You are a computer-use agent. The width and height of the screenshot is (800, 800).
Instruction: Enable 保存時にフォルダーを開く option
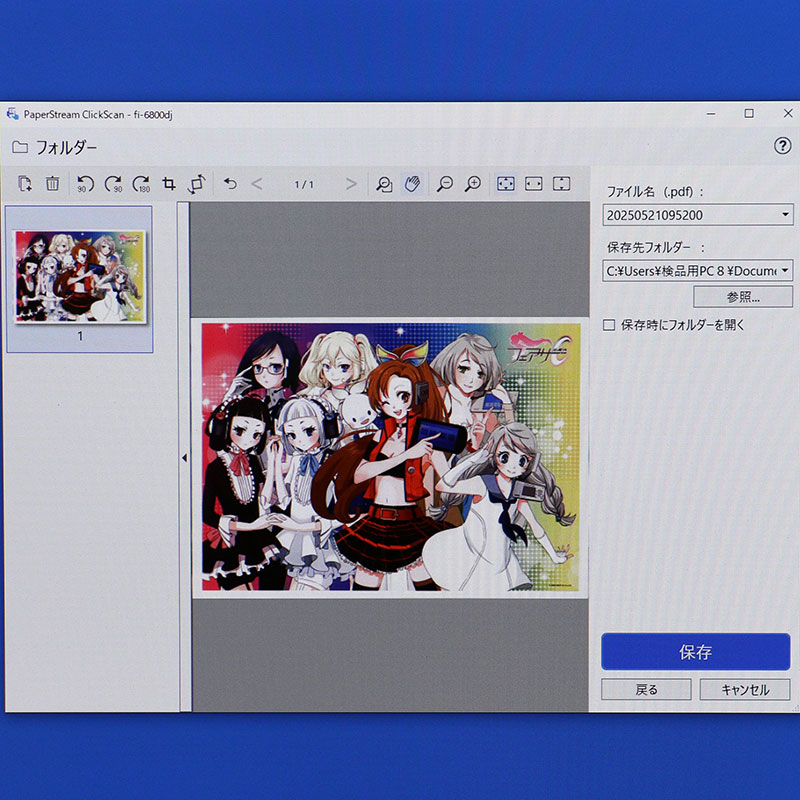tap(606, 323)
